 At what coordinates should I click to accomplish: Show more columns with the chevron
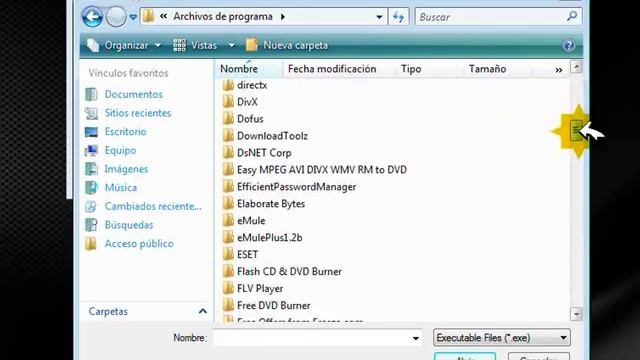click(558, 70)
